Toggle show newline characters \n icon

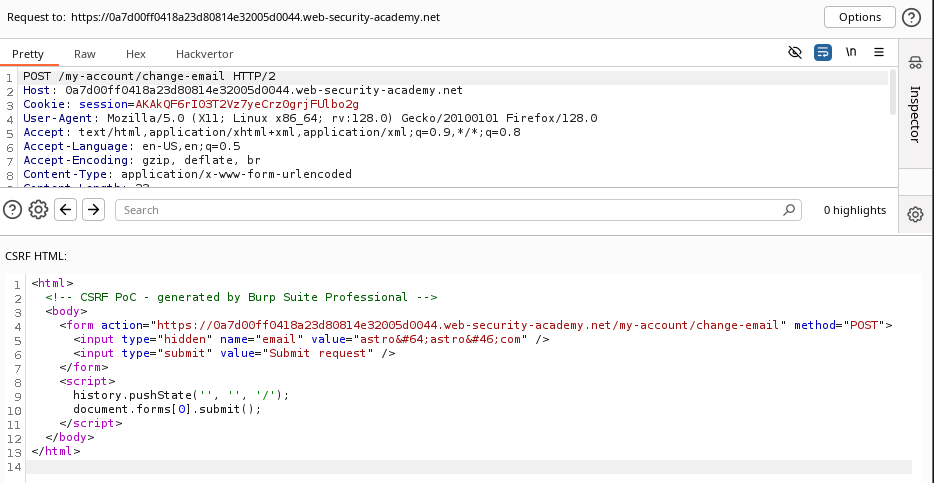point(851,52)
